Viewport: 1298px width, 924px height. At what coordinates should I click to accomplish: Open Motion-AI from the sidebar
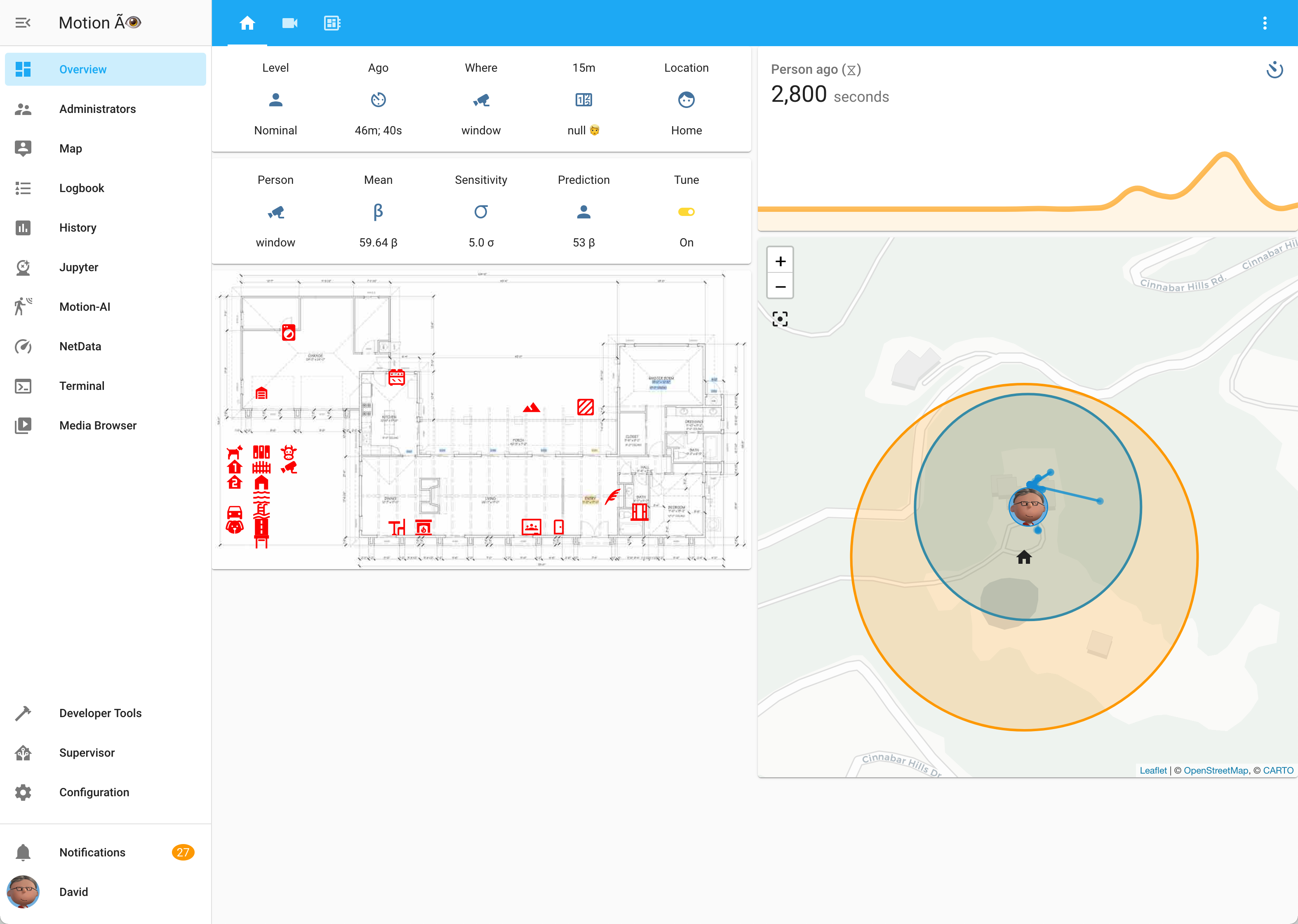tap(85, 307)
